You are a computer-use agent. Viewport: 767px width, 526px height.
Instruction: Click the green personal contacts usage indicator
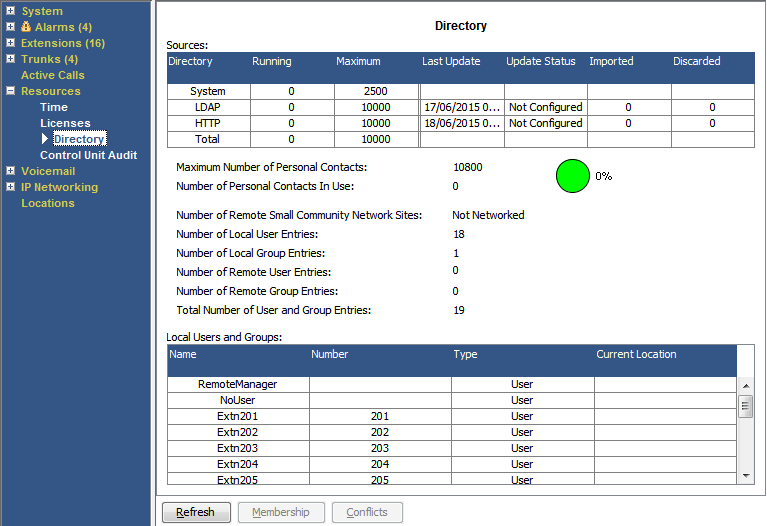(573, 176)
